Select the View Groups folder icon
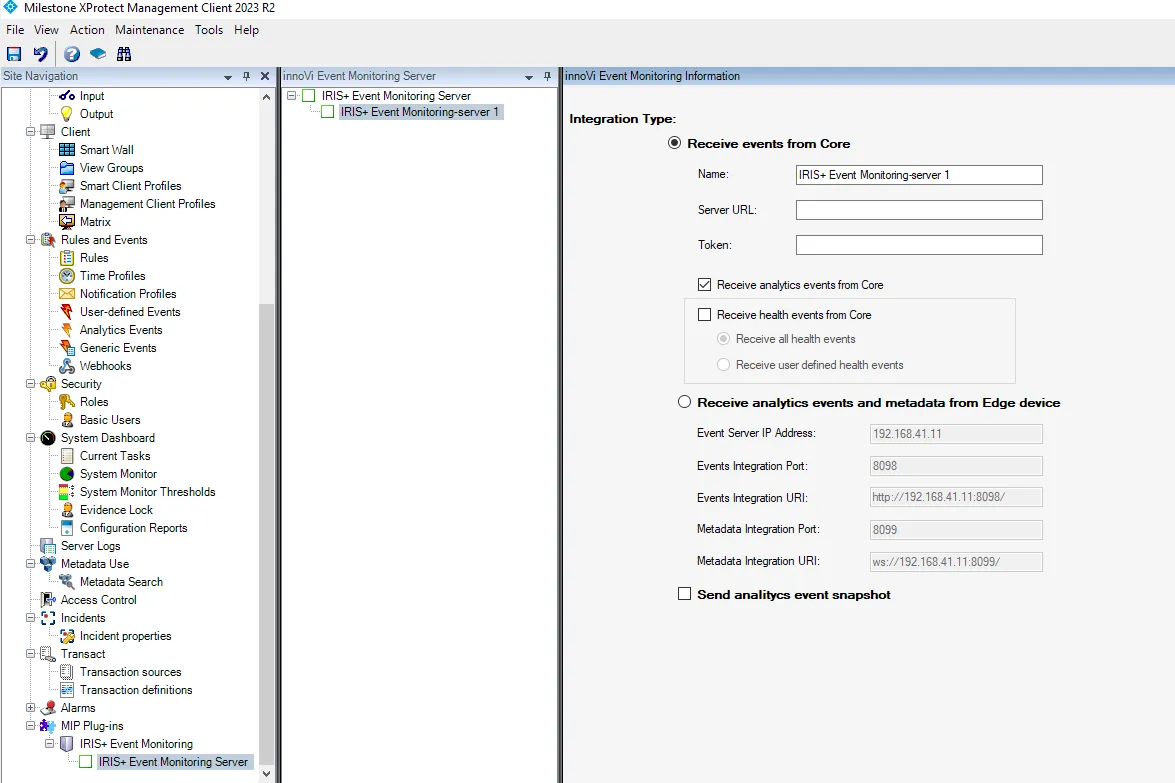The image size is (1175, 783). click(x=67, y=168)
